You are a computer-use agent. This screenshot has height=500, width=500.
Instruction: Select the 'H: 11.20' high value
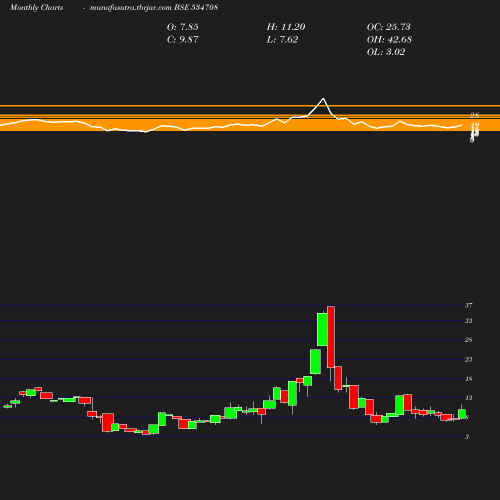tap(286, 27)
